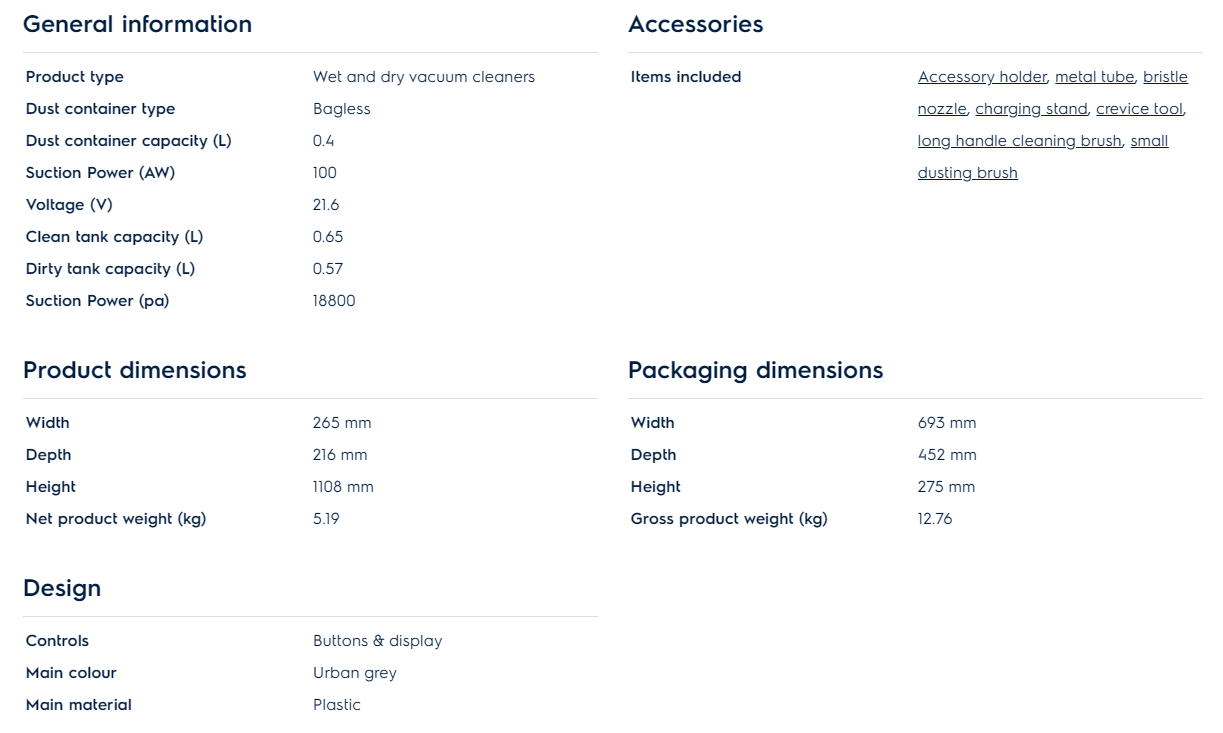Select the 12.76 gross weight value

pos(934,519)
